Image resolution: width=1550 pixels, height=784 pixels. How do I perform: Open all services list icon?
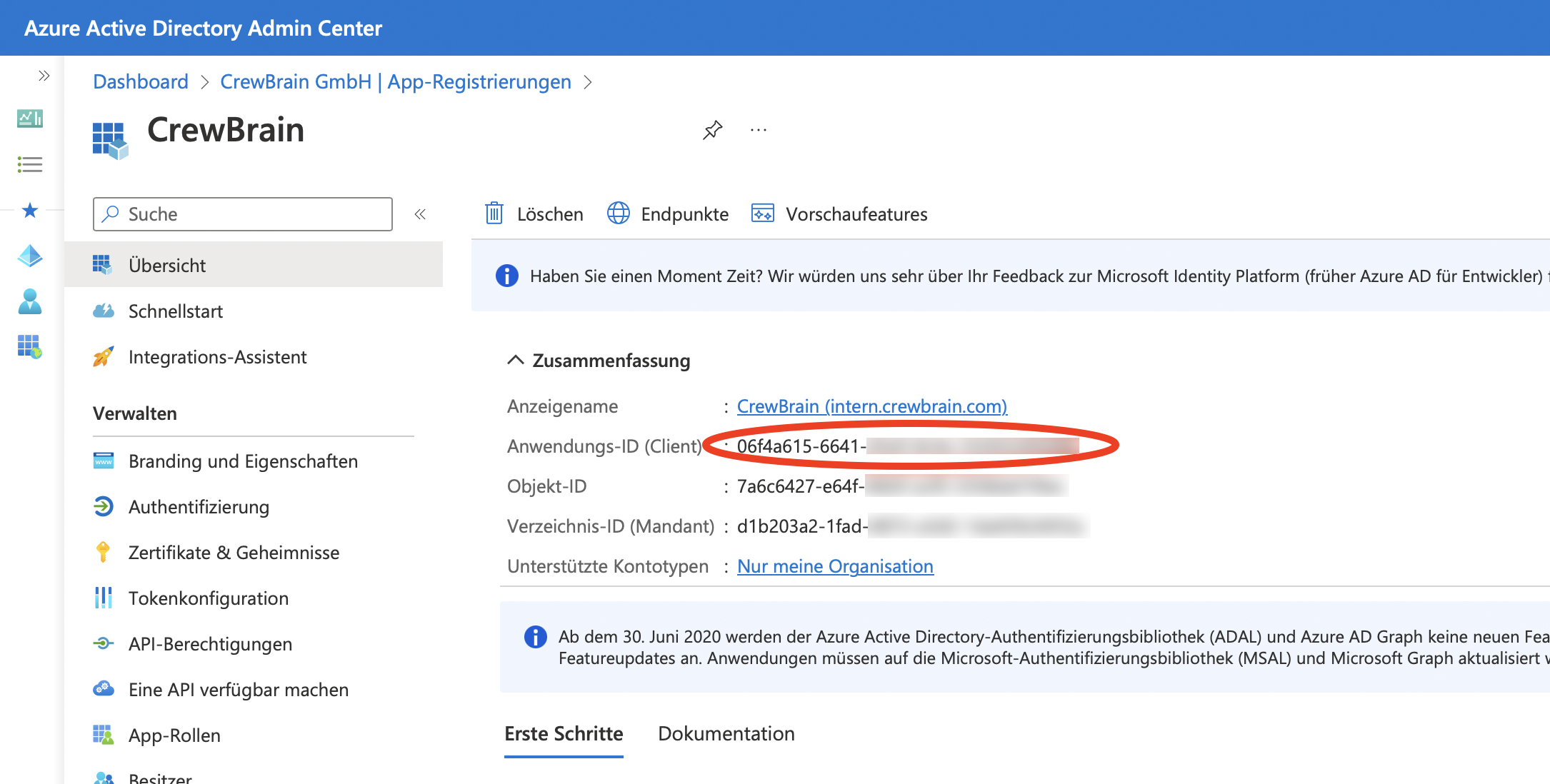coord(30,165)
